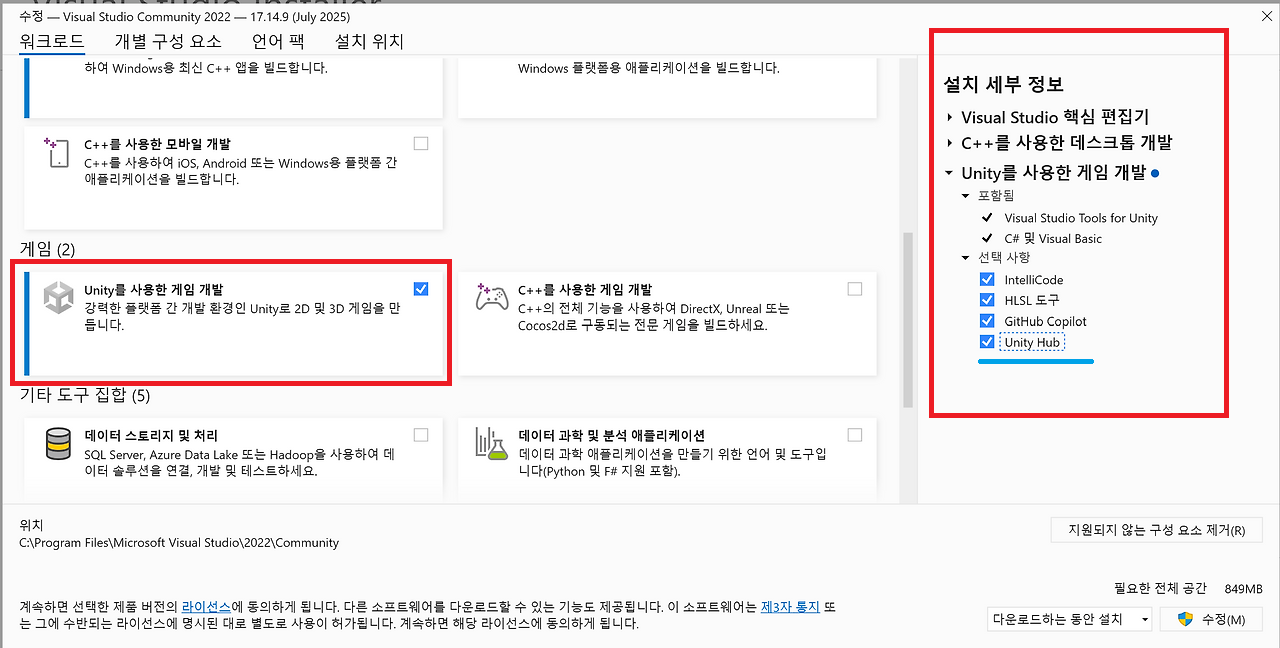This screenshot has height=648, width=1280.
Task: Collapse Unity를 사용한 게임 개발 details
Action: click(950, 173)
